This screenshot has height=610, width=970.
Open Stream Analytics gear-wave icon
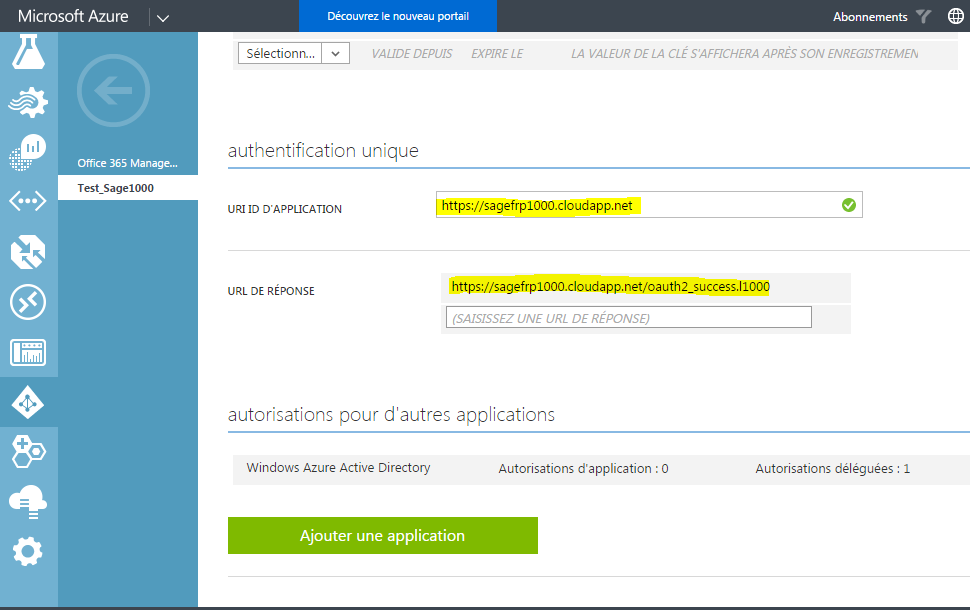pyautogui.click(x=28, y=102)
